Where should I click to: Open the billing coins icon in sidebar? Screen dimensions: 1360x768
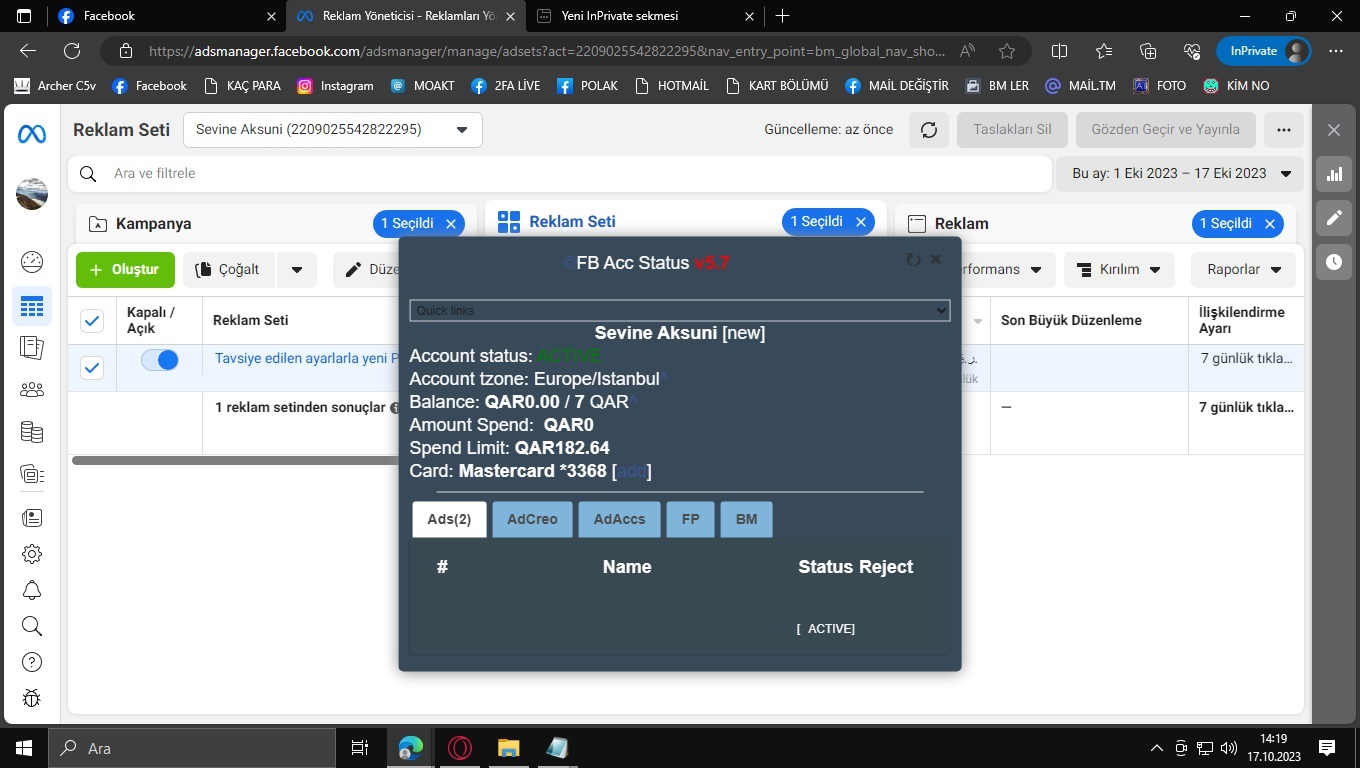click(x=32, y=432)
